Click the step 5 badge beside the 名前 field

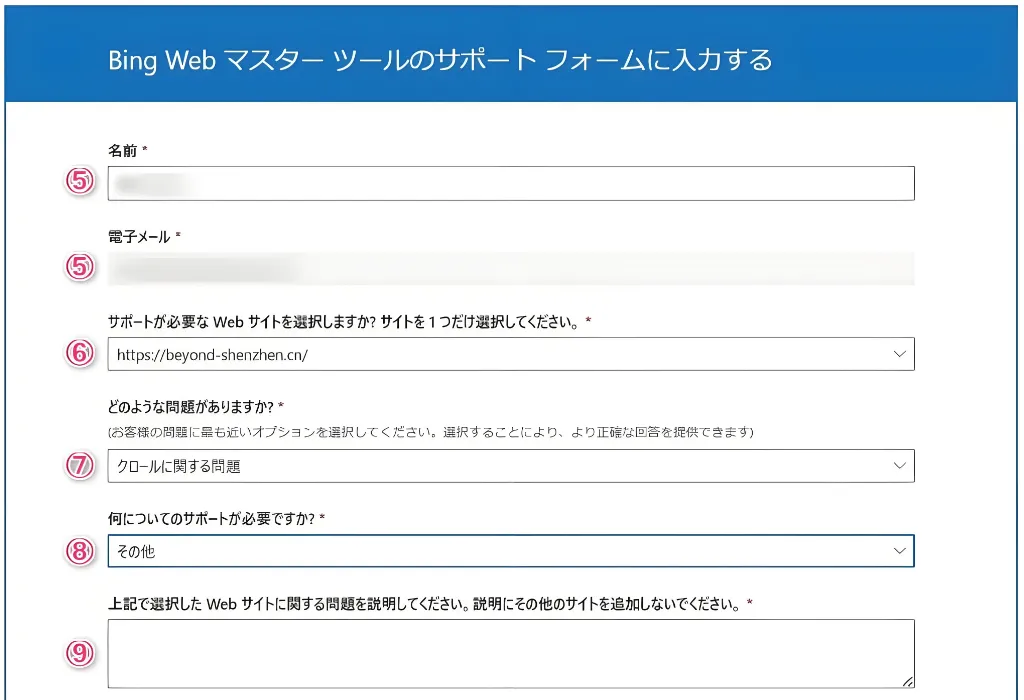coord(80,182)
